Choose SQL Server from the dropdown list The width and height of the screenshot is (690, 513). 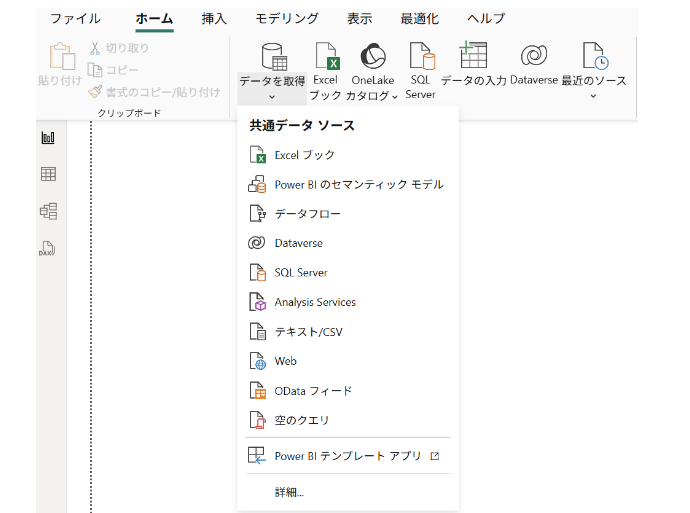(348, 273)
